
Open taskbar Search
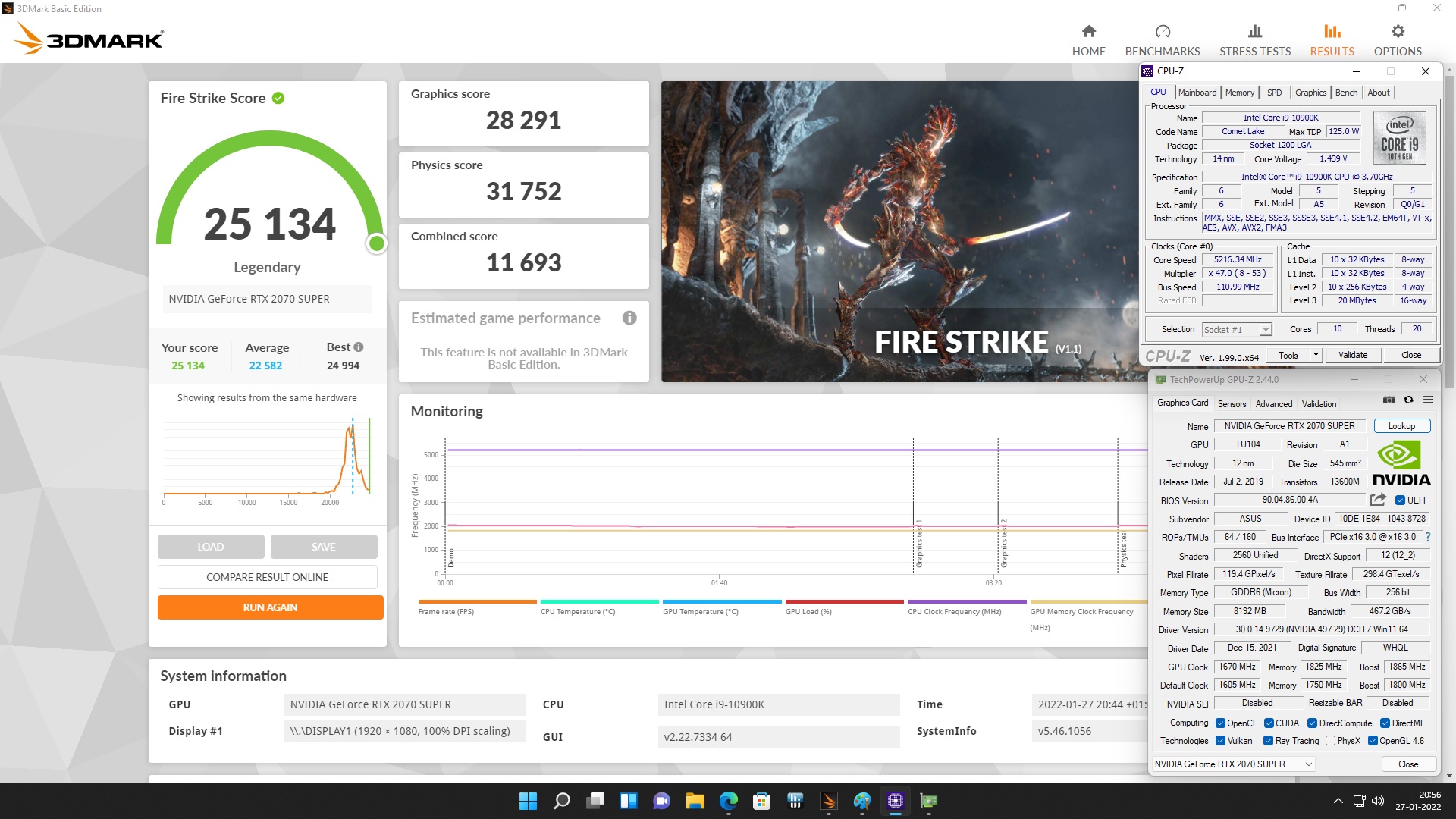click(561, 801)
